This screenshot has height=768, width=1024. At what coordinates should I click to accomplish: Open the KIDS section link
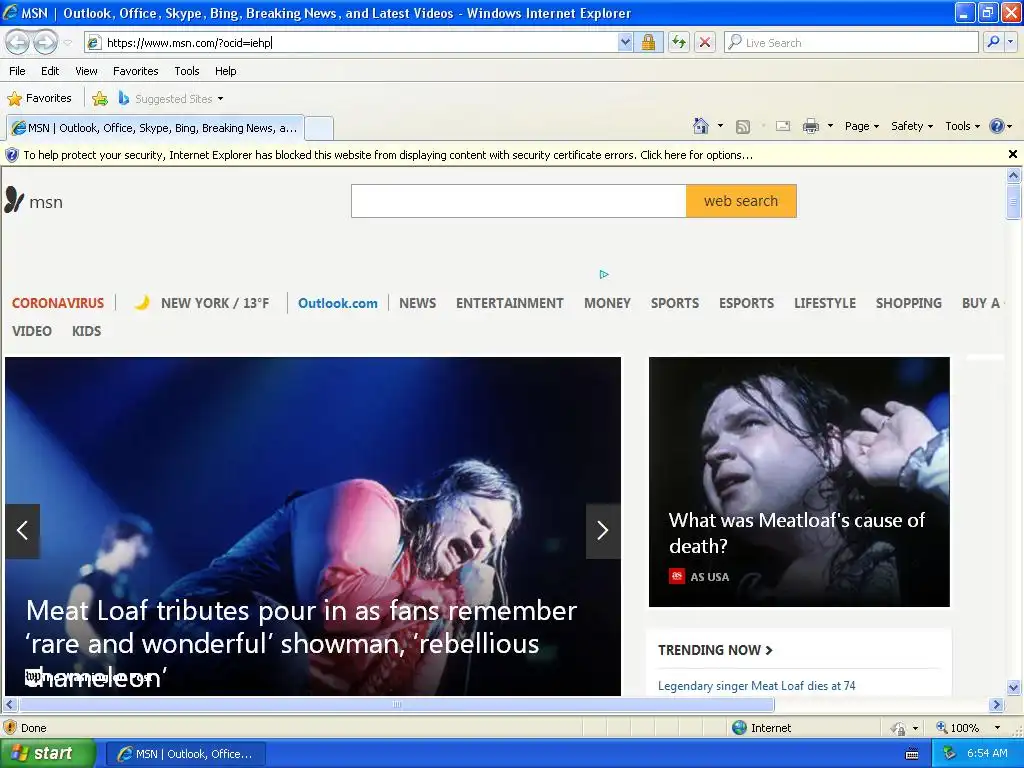86,331
